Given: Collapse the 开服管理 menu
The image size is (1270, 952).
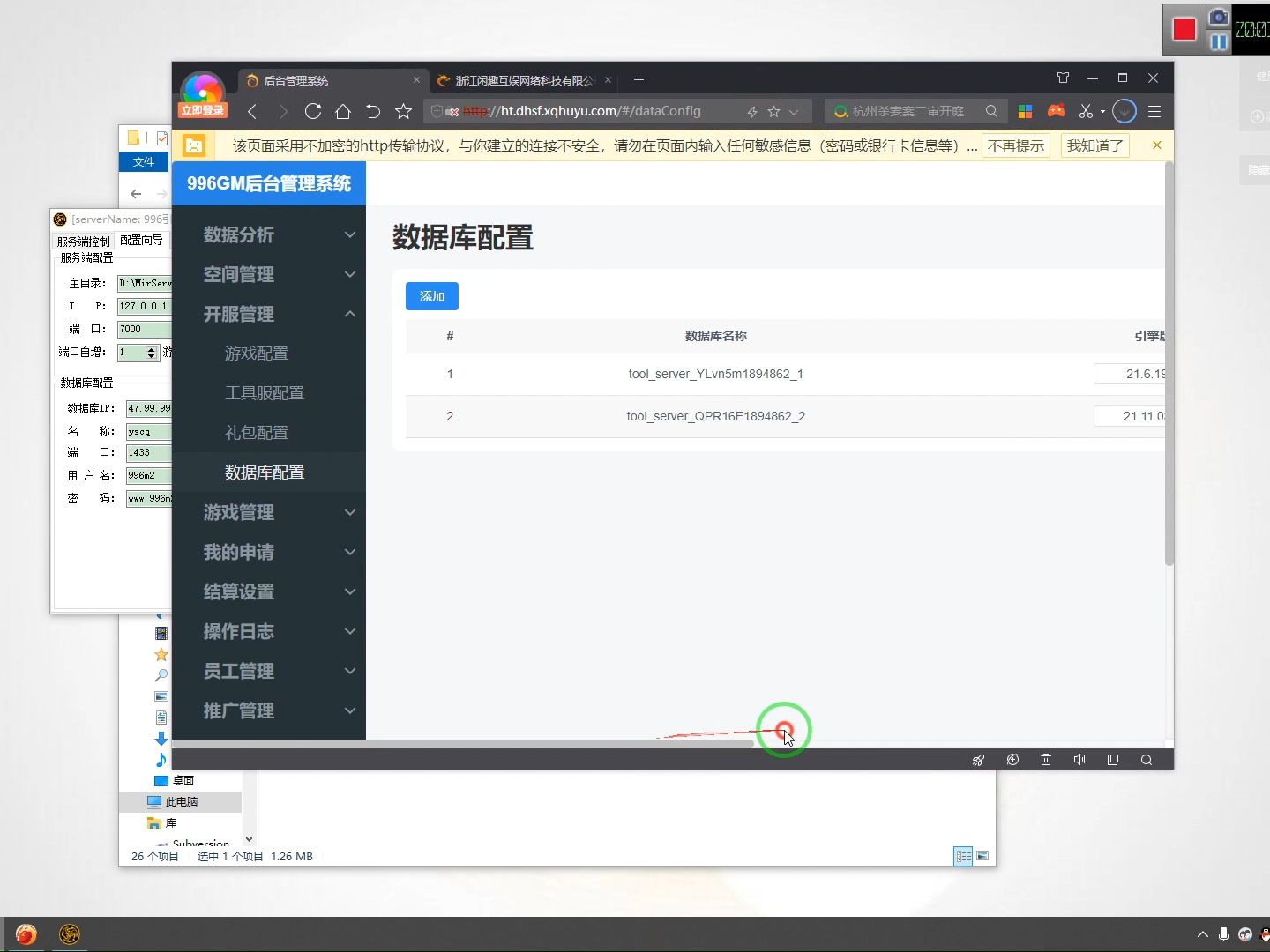Looking at the screenshot, I should (x=269, y=314).
